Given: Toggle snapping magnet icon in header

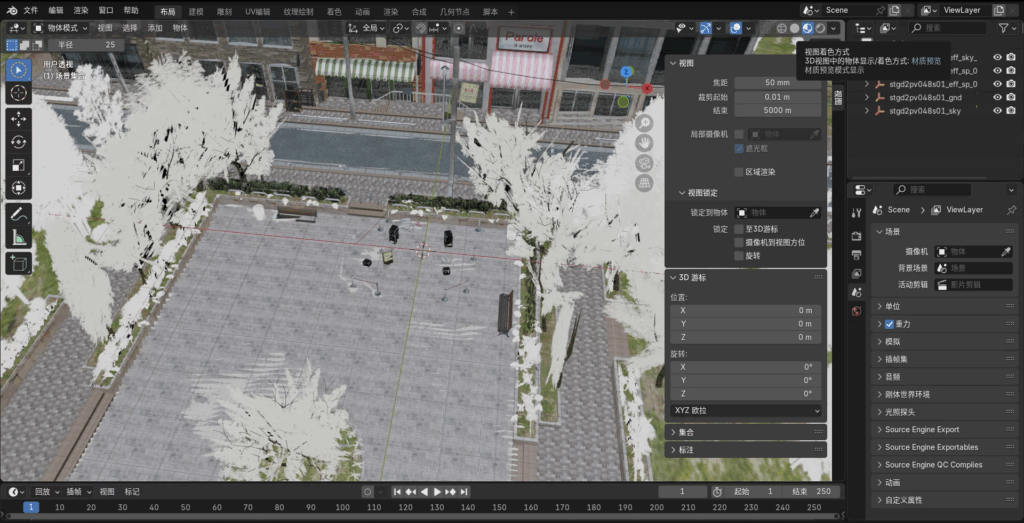Looking at the screenshot, I should tap(421, 28).
